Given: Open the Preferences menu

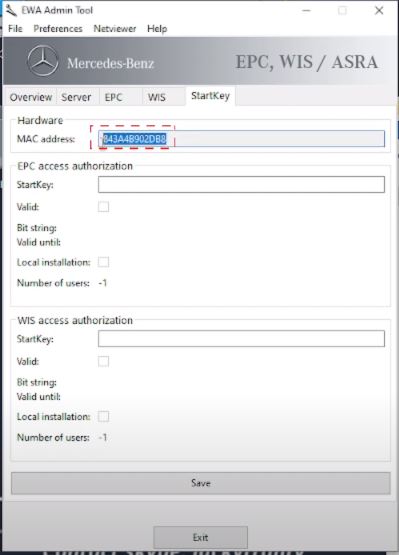Looking at the screenshot, I should [58, 29].
